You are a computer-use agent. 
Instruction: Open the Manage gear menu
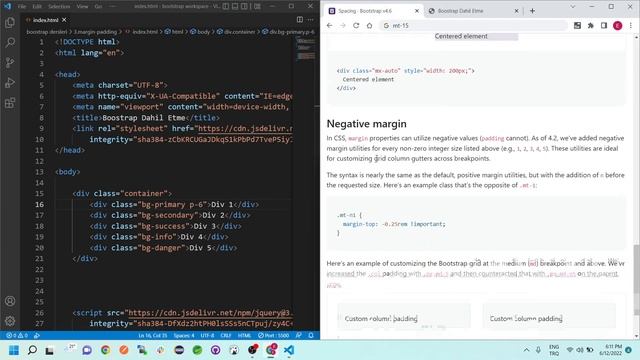tap(10, 321)
